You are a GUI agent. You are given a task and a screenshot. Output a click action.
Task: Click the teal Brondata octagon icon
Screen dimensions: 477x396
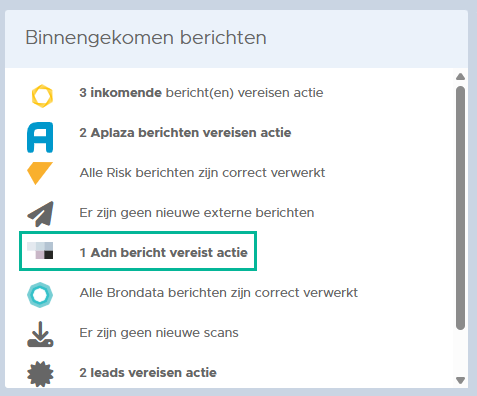[40, 295]
